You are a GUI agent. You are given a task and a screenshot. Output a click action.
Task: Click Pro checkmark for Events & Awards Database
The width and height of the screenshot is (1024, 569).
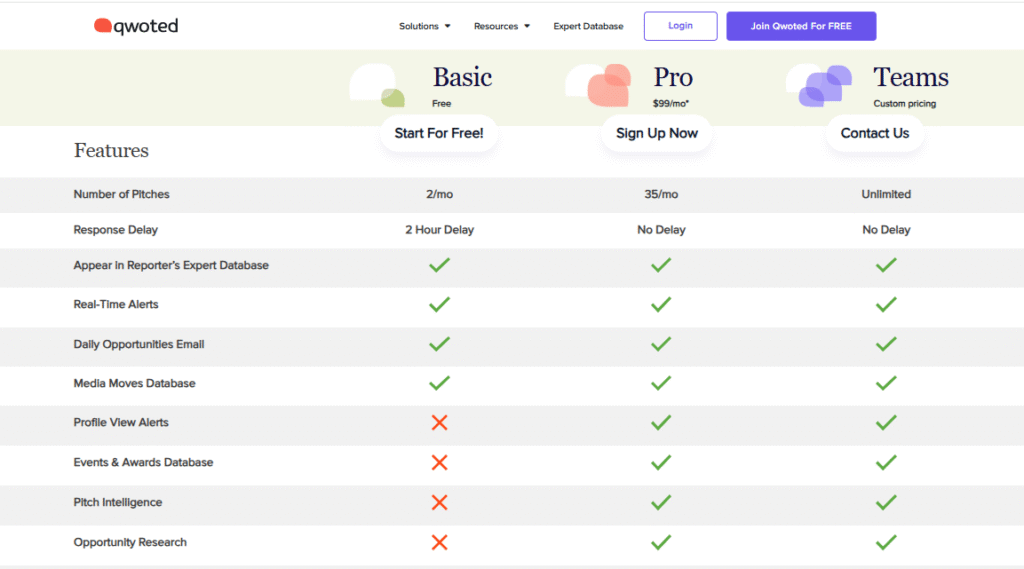(x=660, y=462)
